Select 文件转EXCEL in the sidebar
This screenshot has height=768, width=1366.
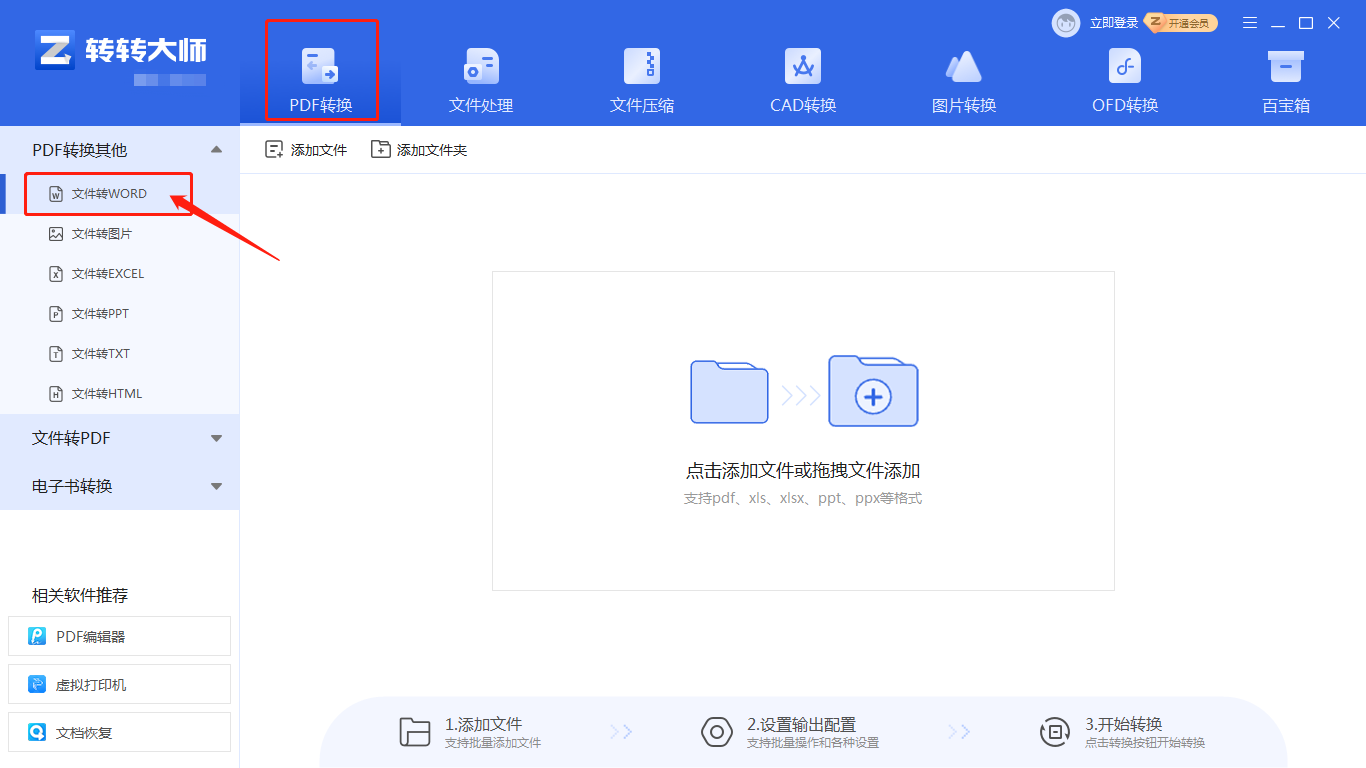[x=103, y=273]
